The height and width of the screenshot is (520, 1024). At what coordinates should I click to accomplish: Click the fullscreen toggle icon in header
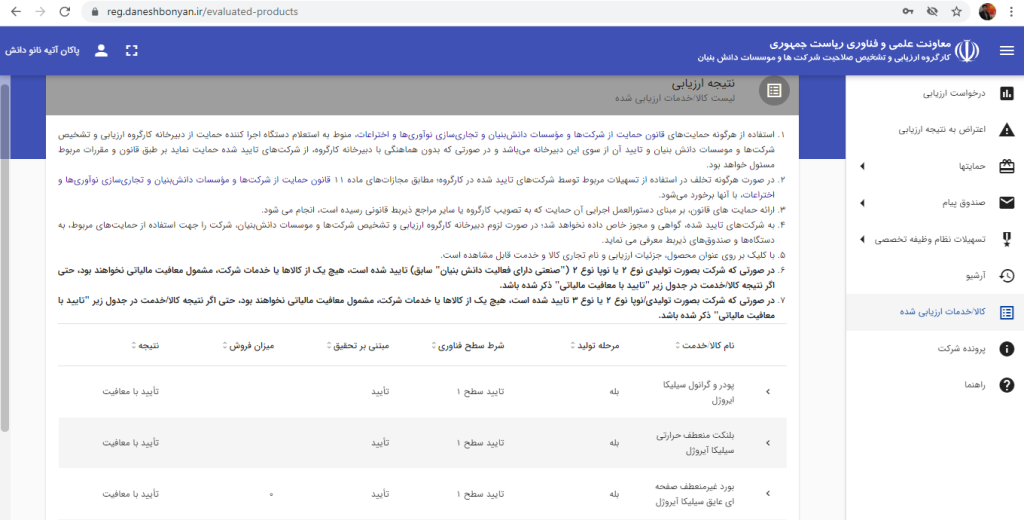tap(132, 51)
